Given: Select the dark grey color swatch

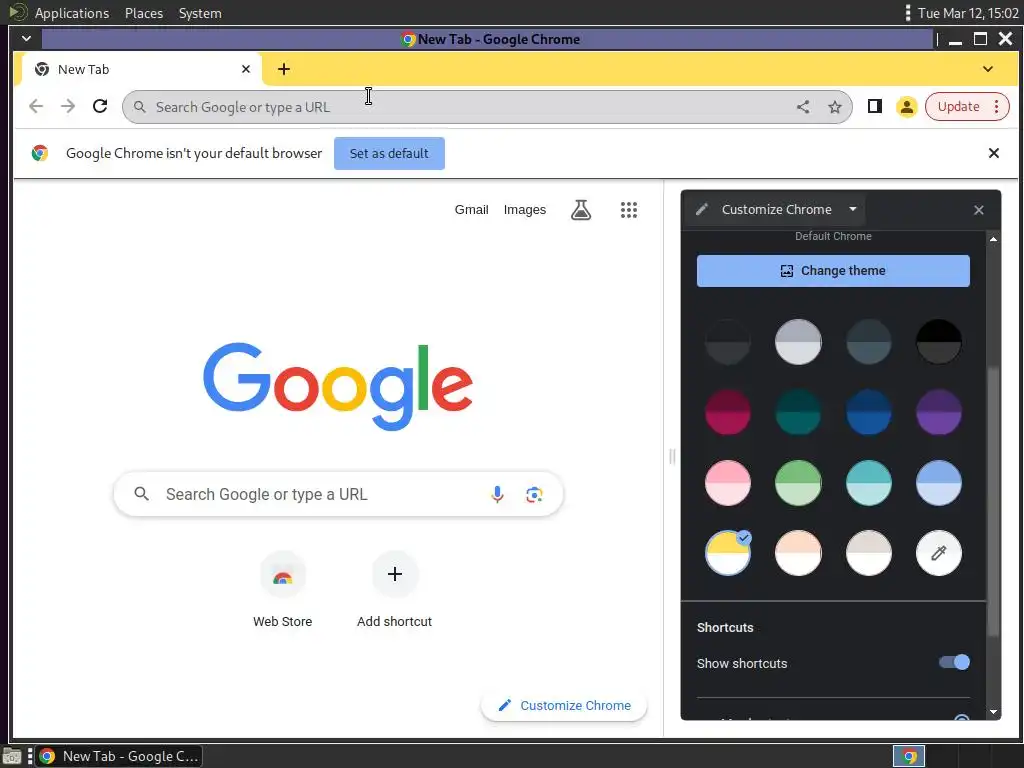Looking at the screenshot, I should [728, 342].
